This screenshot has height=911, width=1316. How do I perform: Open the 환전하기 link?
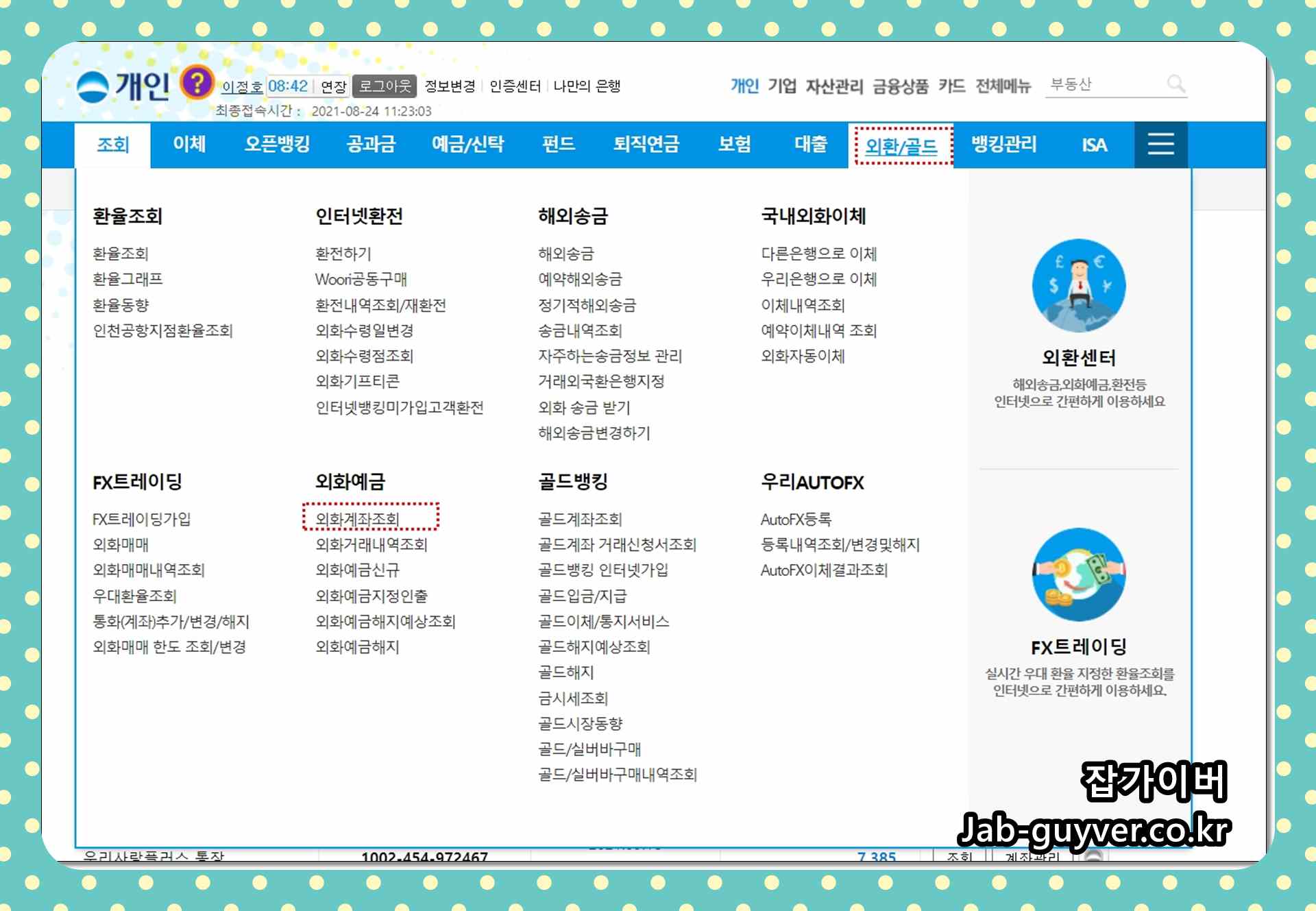pyautogui.click(x=343, y=254)
